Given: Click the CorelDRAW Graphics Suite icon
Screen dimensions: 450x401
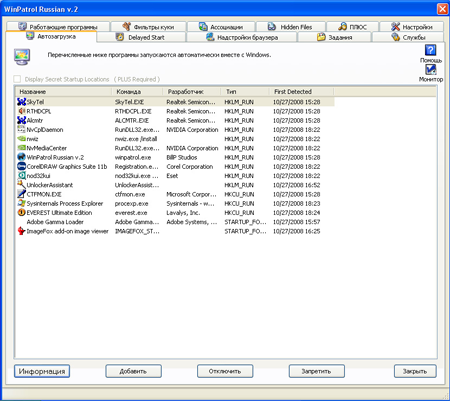Looking at the screenshot, I should point(21,166).
